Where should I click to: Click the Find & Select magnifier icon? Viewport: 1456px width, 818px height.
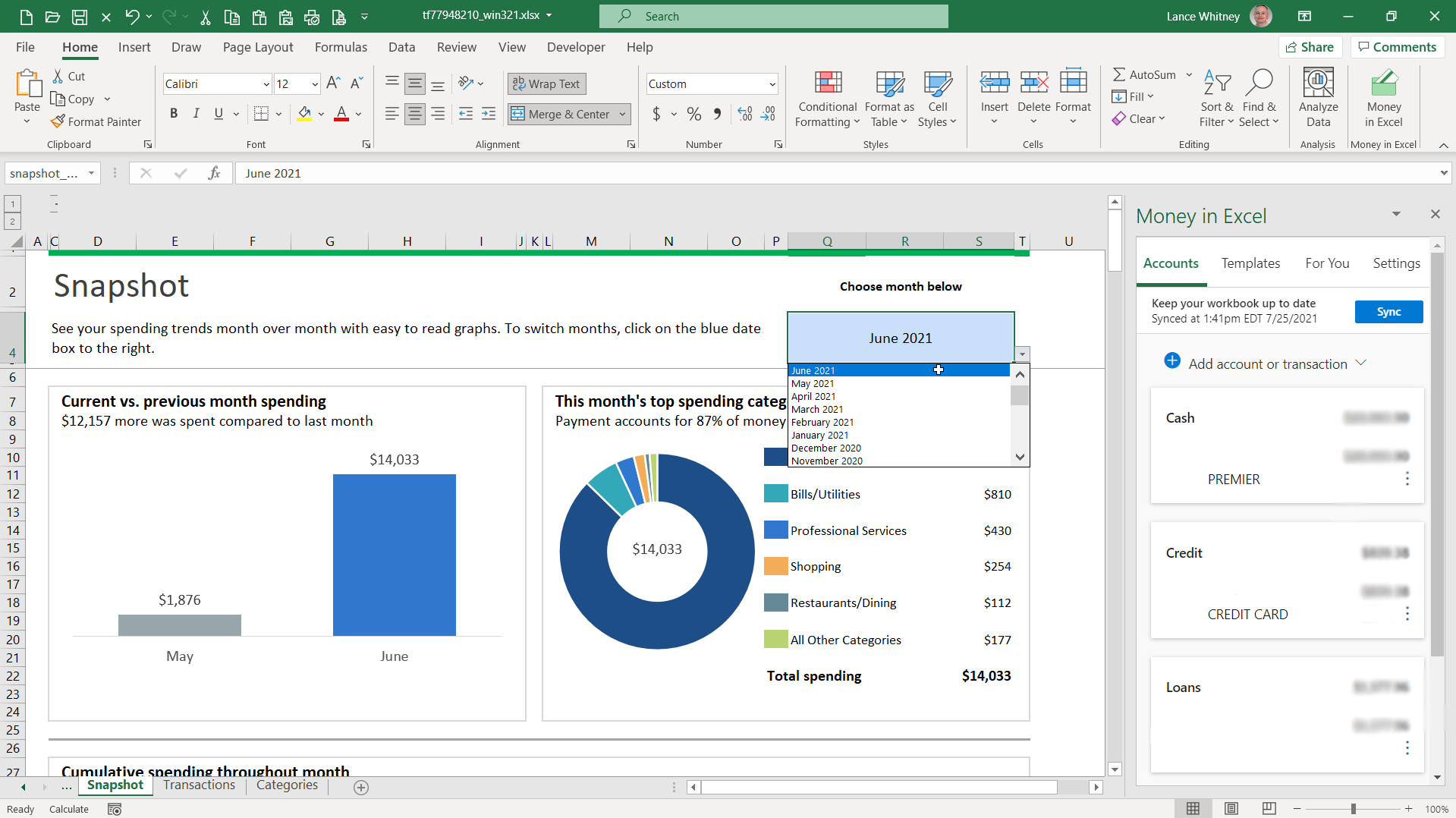tap(1259, 82)
